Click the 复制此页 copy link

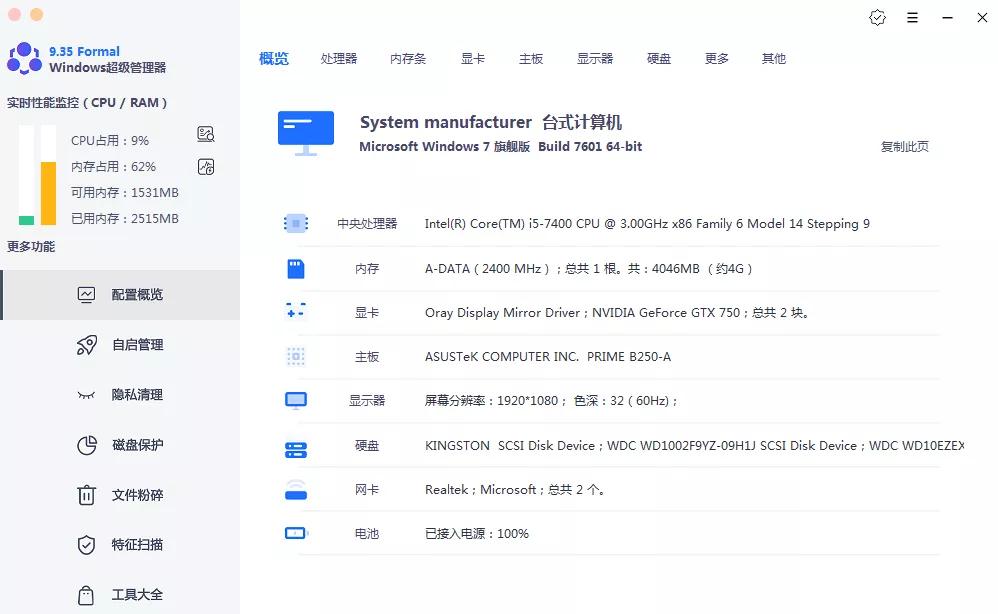tap(907, 145)
